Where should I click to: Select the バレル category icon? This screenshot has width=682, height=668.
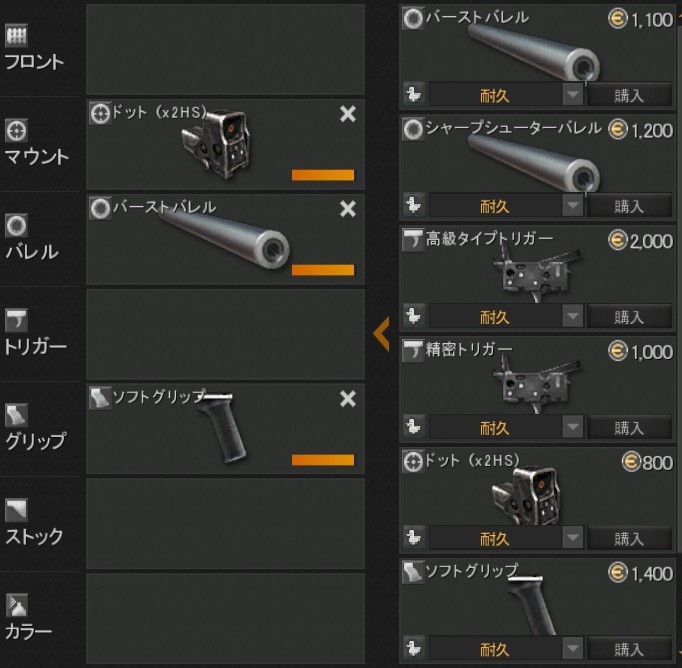tap(16, 225)
